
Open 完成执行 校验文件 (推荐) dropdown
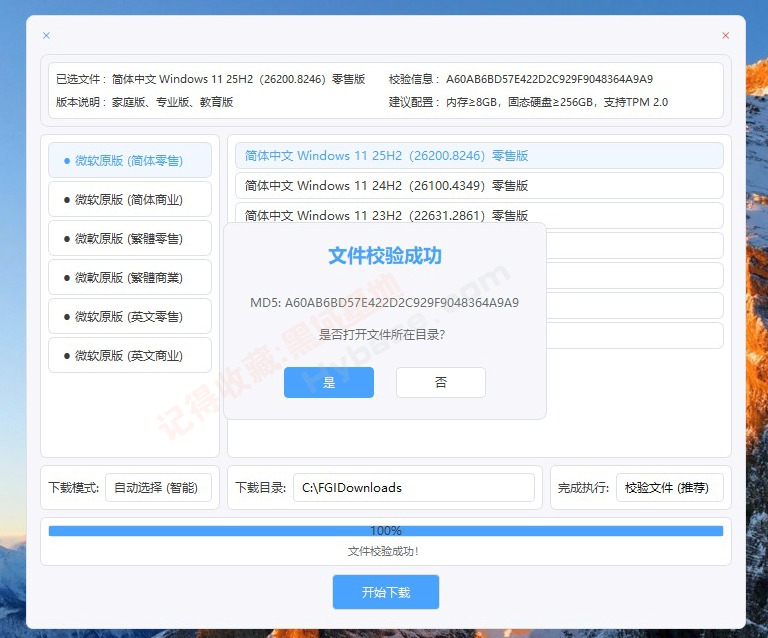pyautogui.click(x=670, y=488)
